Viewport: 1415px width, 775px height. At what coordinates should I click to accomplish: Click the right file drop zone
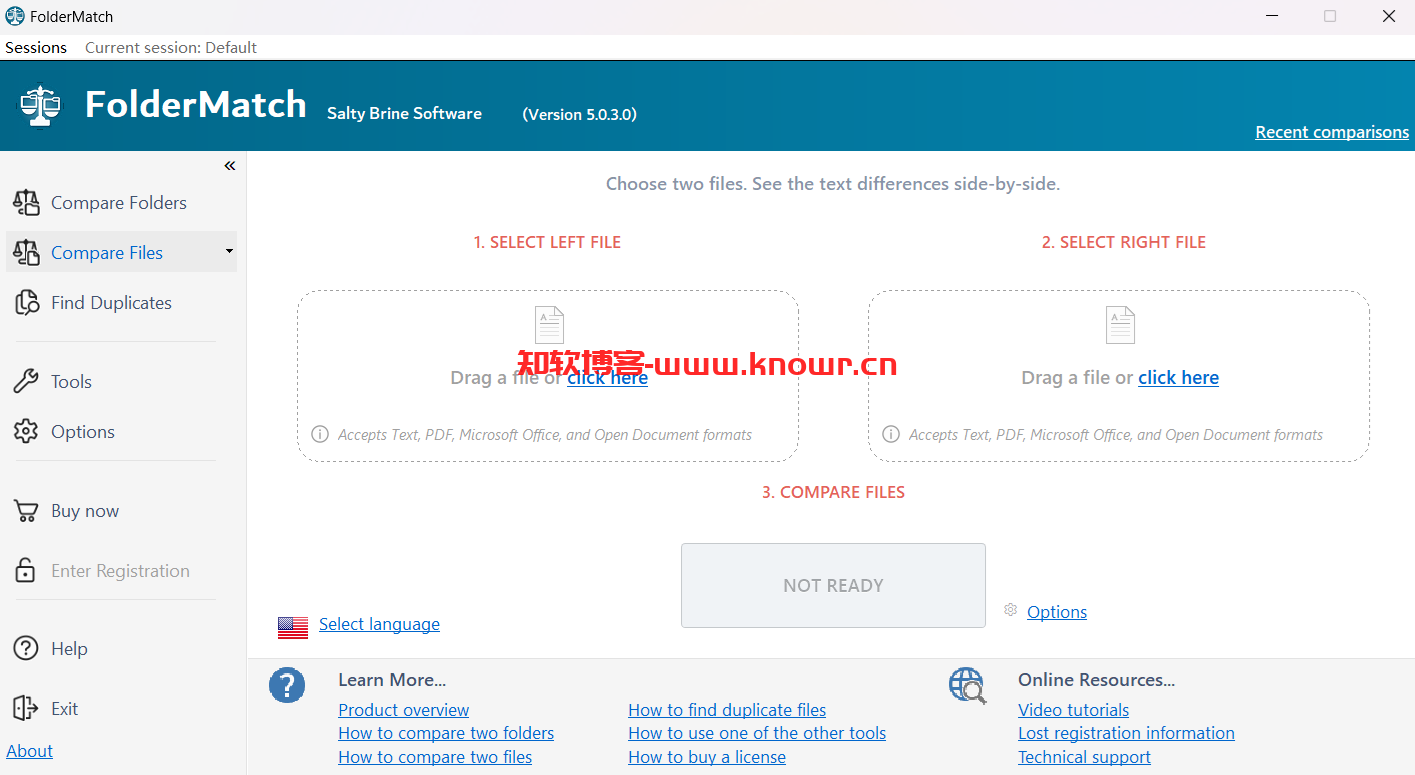1119,376
